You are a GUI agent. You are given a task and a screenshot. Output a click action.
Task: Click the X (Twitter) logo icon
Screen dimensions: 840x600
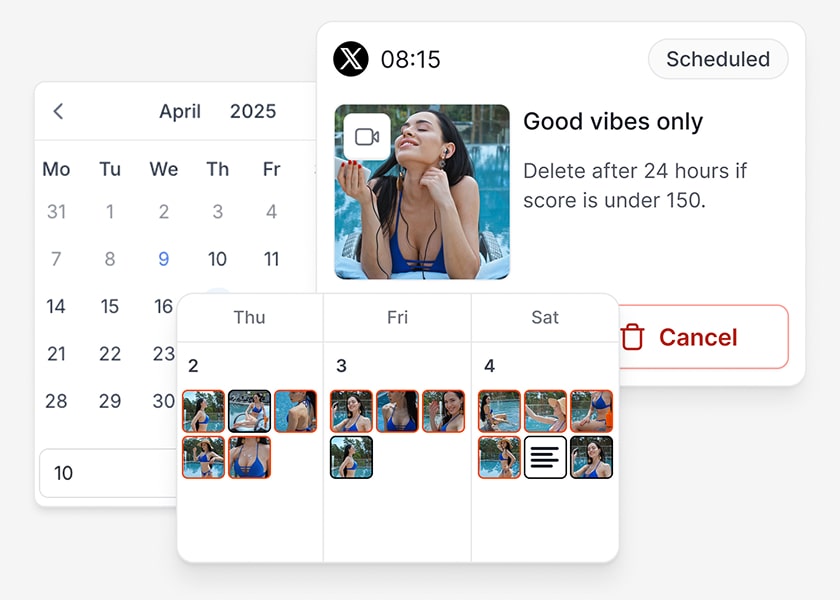[350, 59]
